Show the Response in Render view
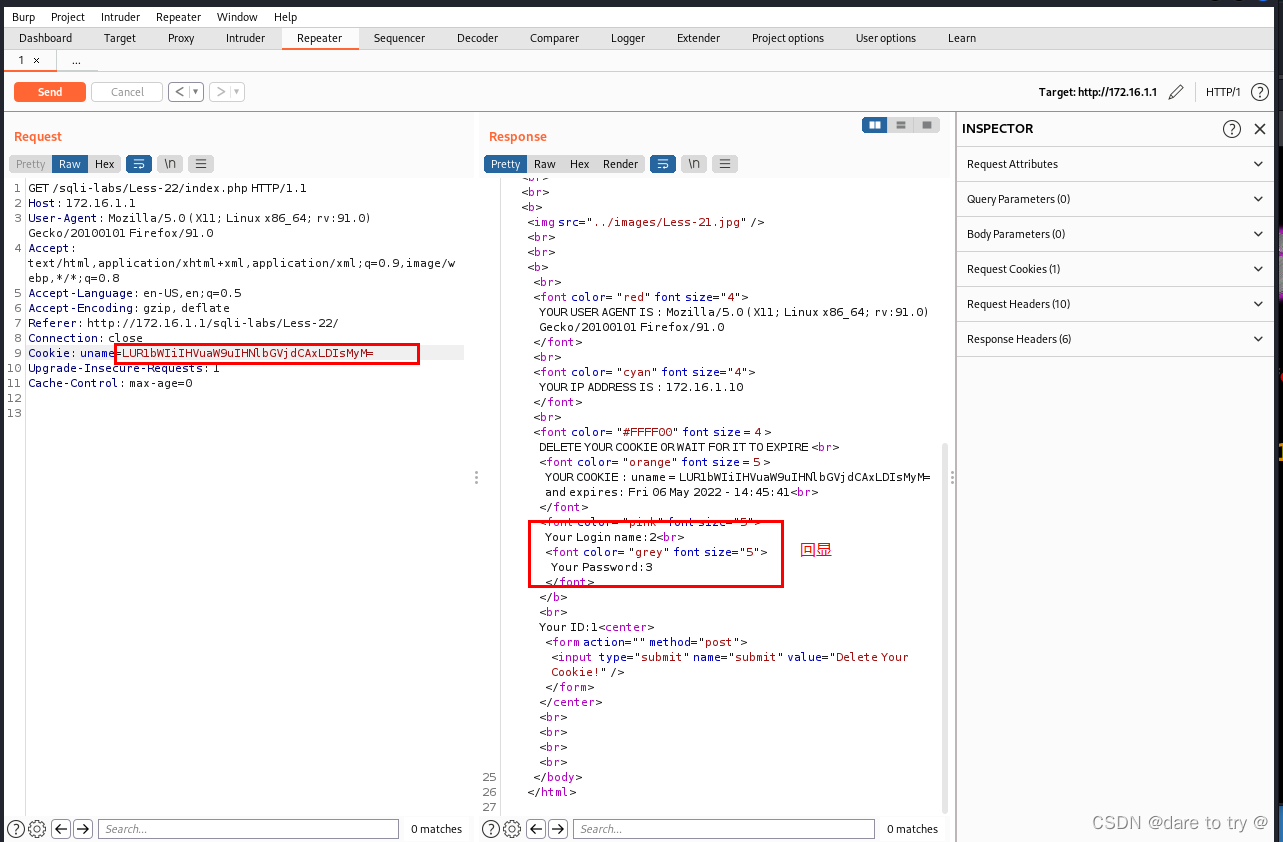1283x842 pixels. (x=620, y=164)
